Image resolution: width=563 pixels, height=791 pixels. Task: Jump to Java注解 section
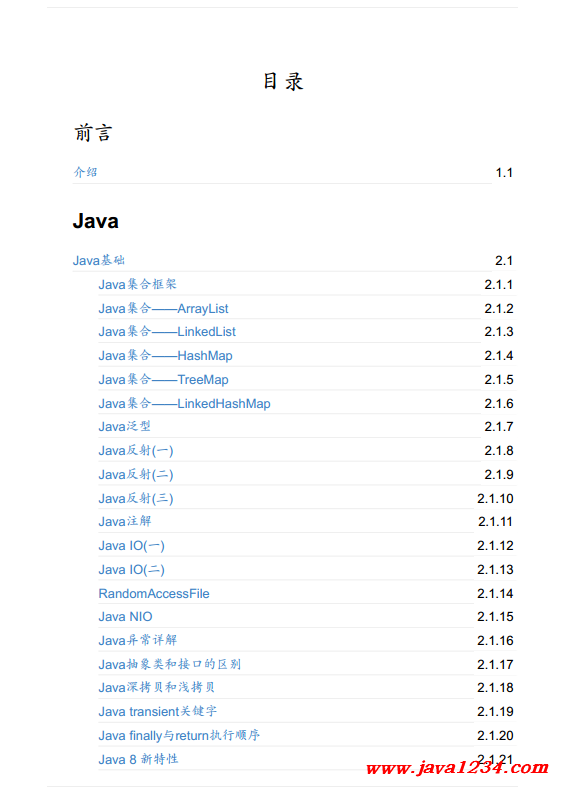point(125,521)
